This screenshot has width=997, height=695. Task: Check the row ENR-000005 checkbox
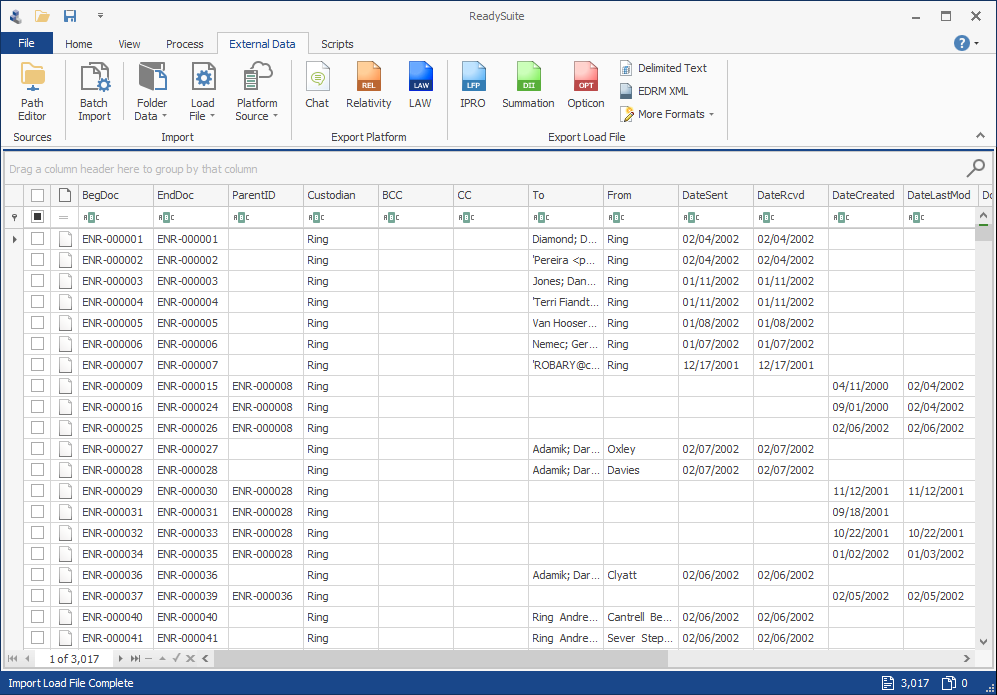coord(38,323)
